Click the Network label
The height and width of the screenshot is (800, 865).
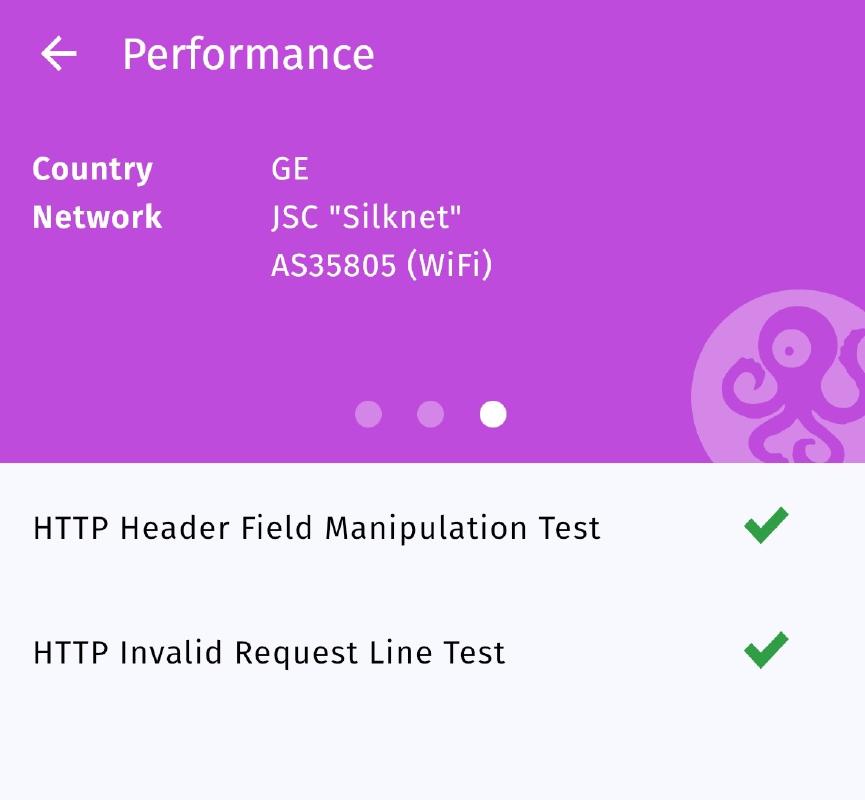96,217
